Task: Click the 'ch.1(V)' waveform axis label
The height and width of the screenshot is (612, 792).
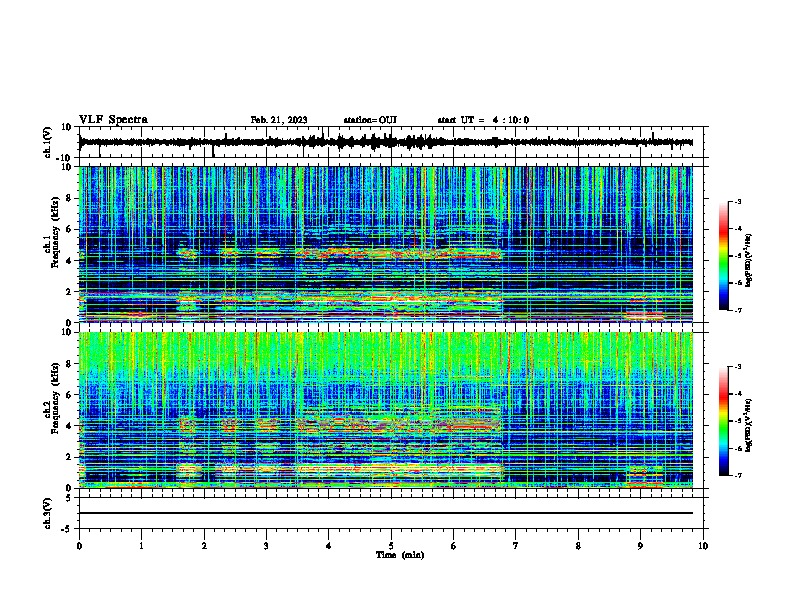Action: pos(48,142)
